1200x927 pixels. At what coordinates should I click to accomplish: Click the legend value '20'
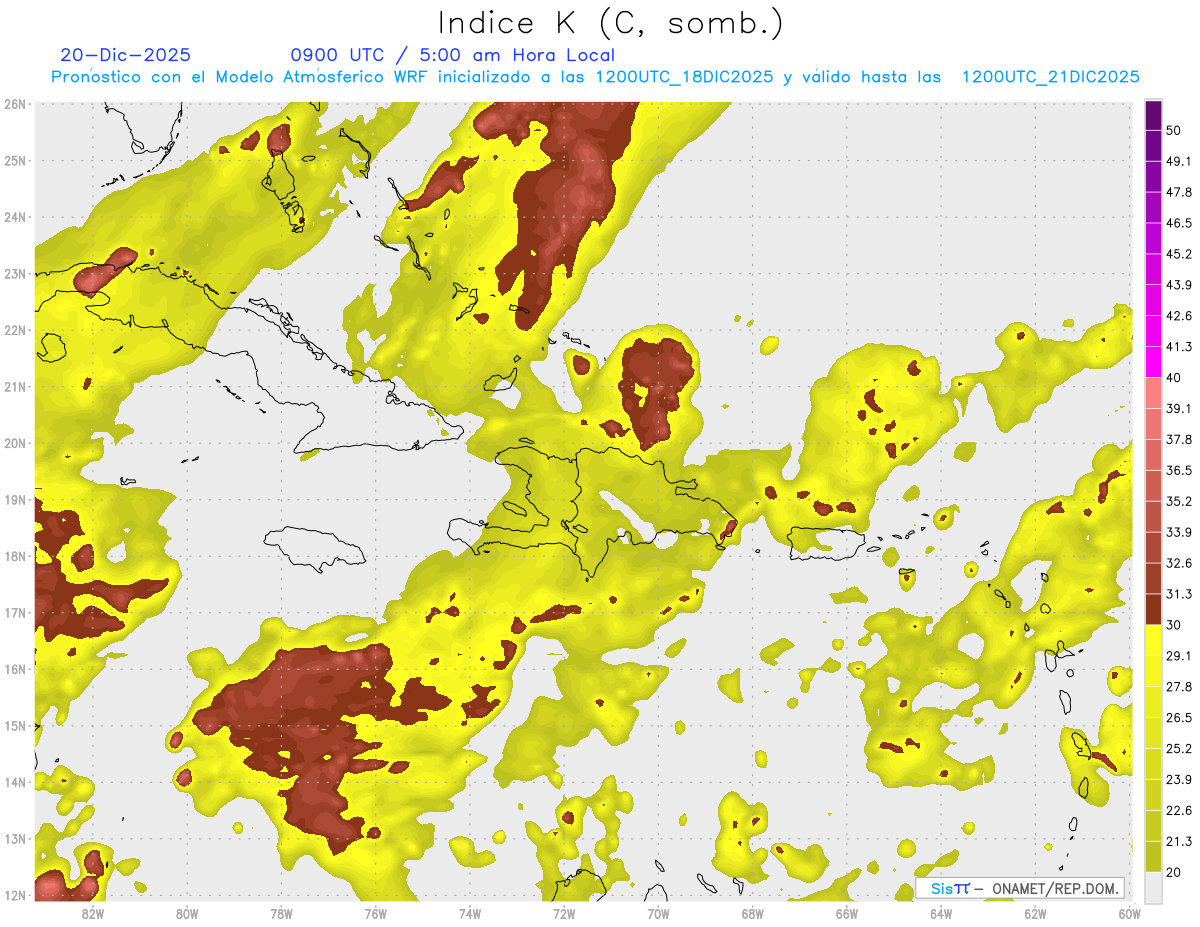1174,872
